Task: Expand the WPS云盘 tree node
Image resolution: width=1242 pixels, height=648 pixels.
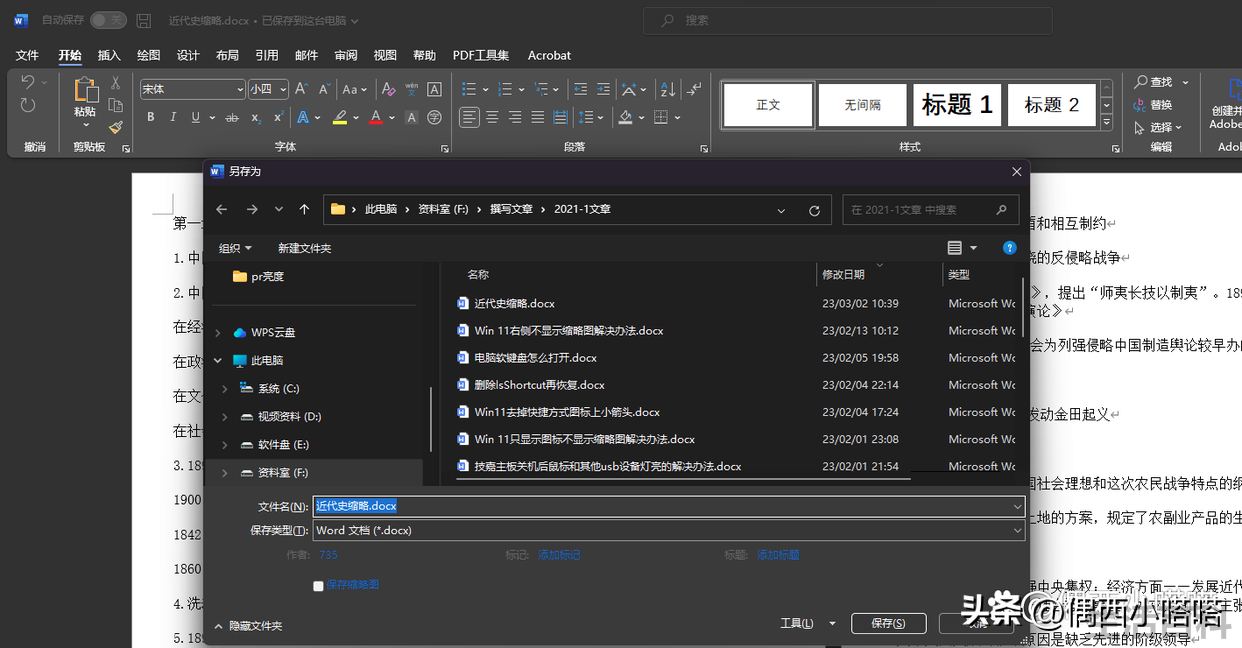Action: click(218, 332)
